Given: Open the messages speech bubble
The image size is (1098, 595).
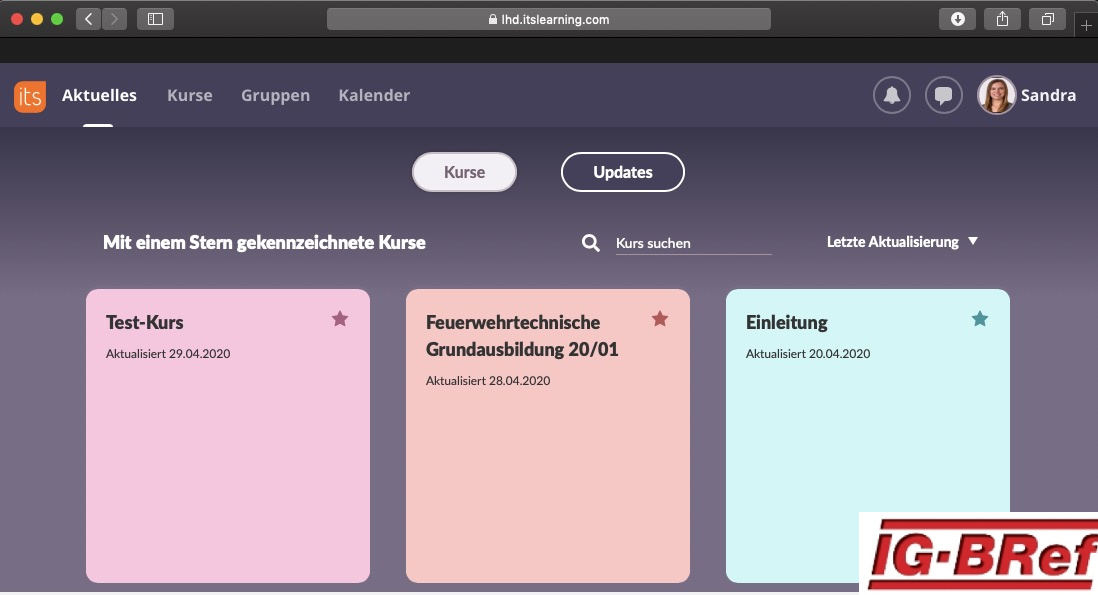Looking at the screenshot, I should 943,95.
